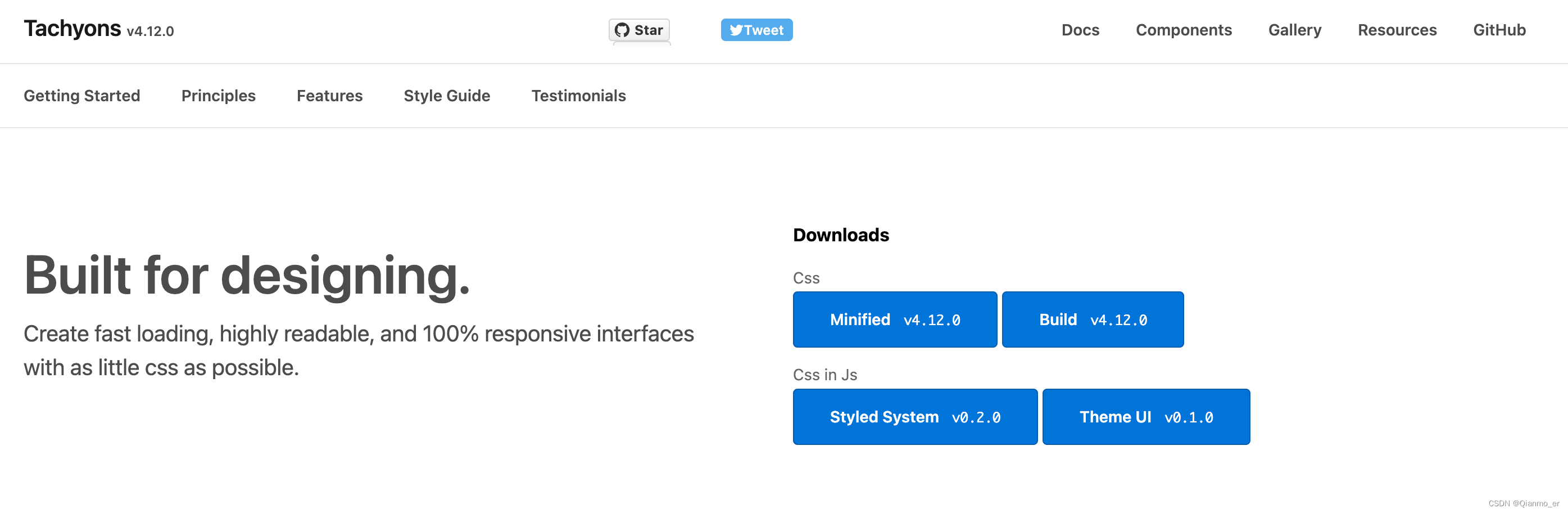
Task: Visit the Resources navigation link
Action: (1397, 30)
